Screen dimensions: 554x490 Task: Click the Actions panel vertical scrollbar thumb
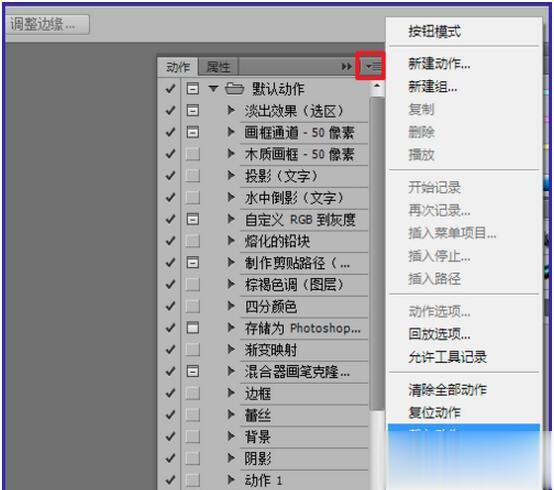(x=377, y=253)
